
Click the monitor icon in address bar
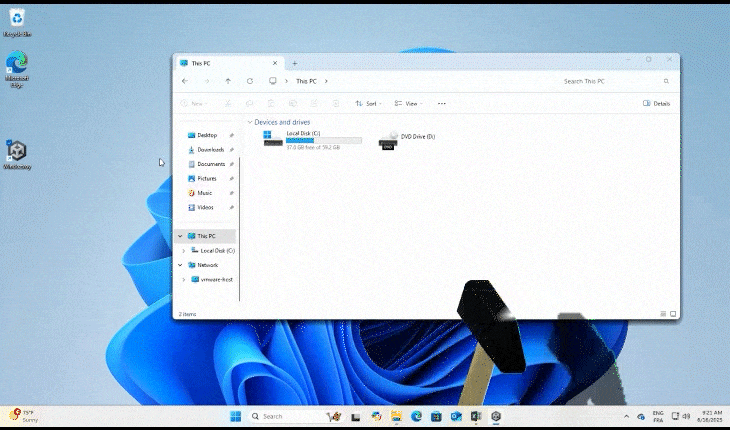coord(273,81)
